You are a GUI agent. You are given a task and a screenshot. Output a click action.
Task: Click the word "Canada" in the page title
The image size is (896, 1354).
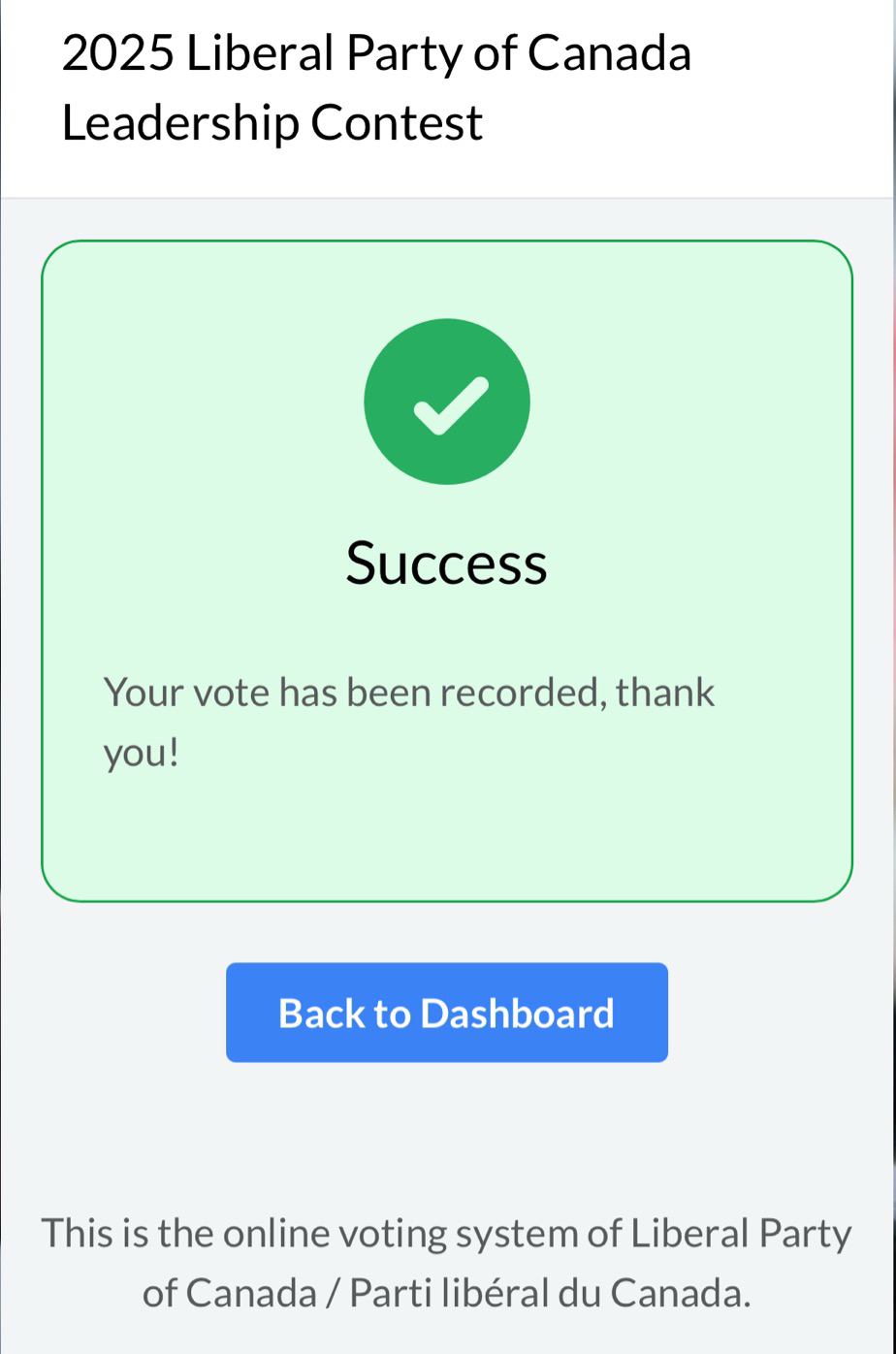(x=609, y=53)
